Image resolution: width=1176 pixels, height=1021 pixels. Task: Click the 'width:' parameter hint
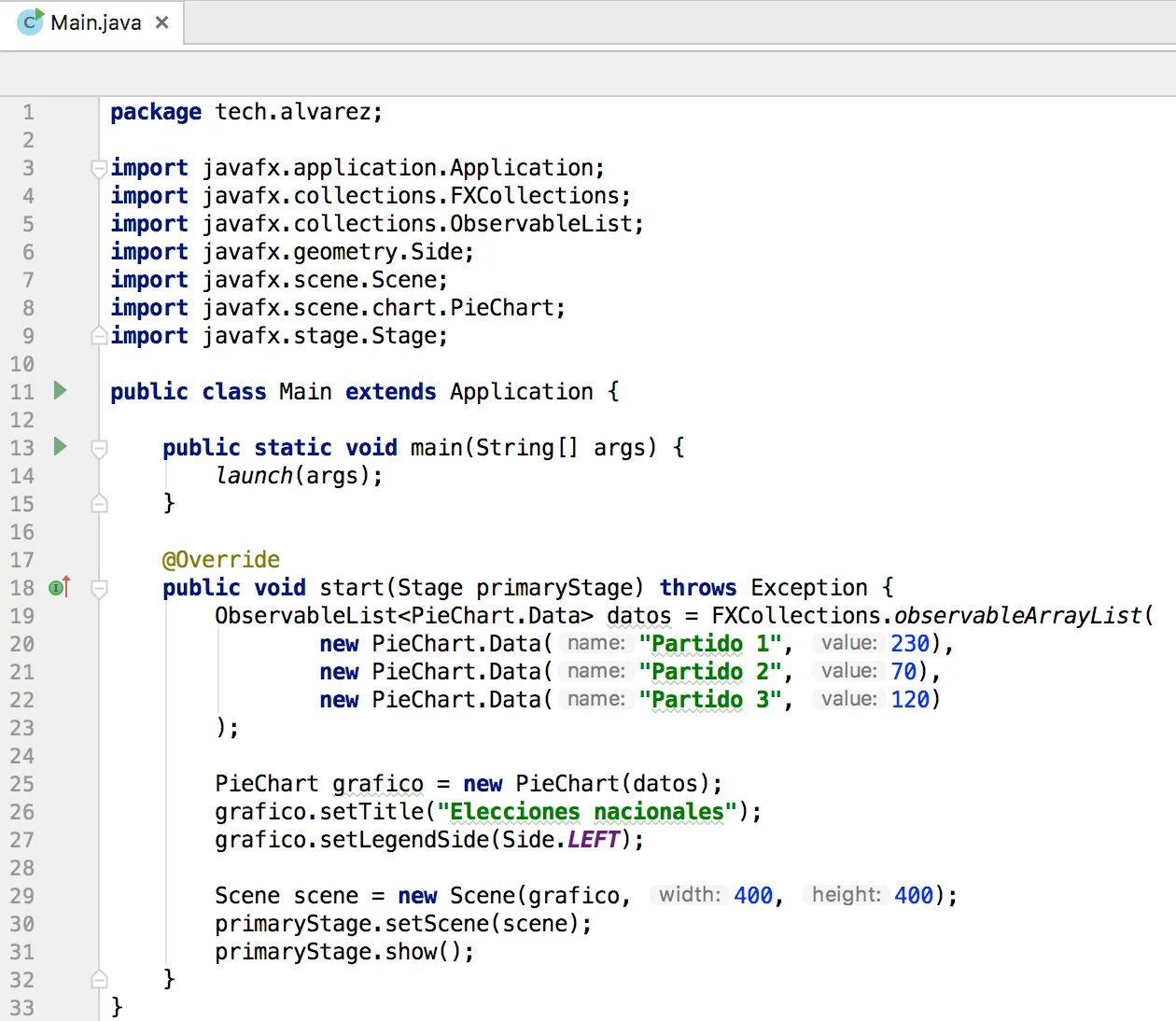click(690, 895)
